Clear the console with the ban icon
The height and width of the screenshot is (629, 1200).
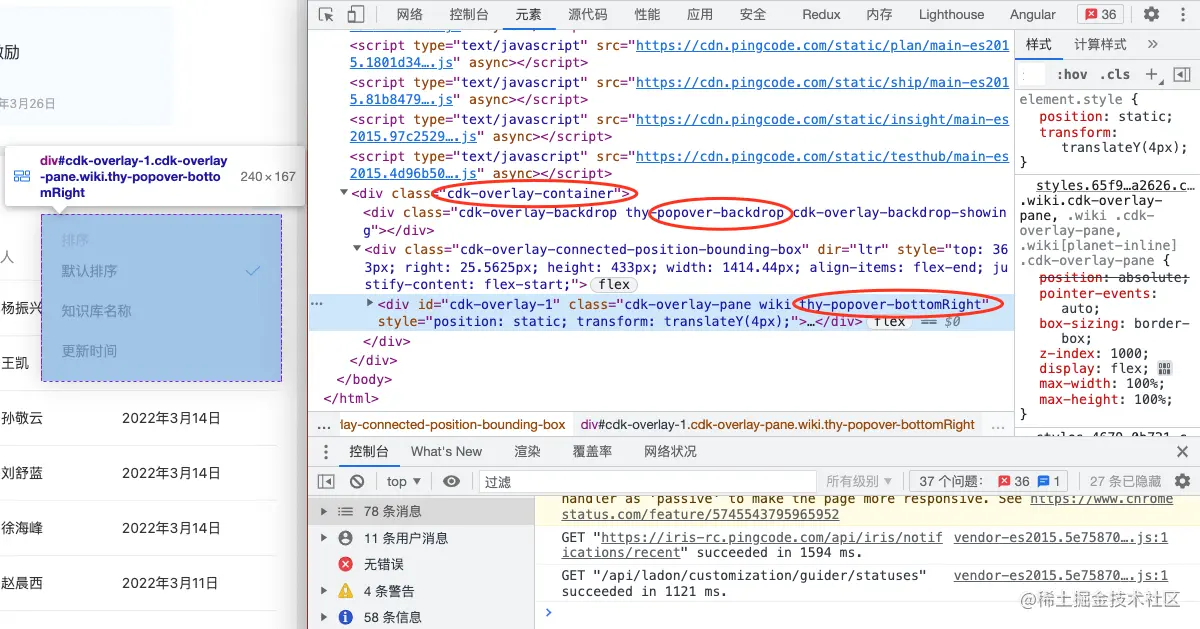[357, 481]
